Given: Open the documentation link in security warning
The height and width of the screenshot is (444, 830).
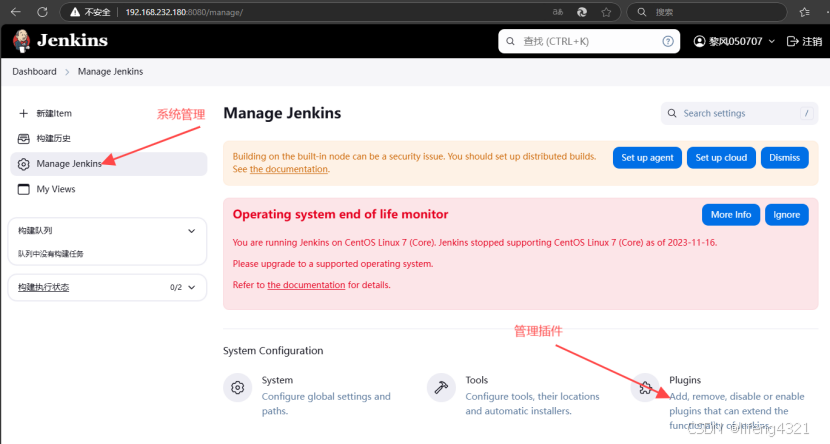Looking at the screenshot, I should pyautogui.click(x=288, y=169).
